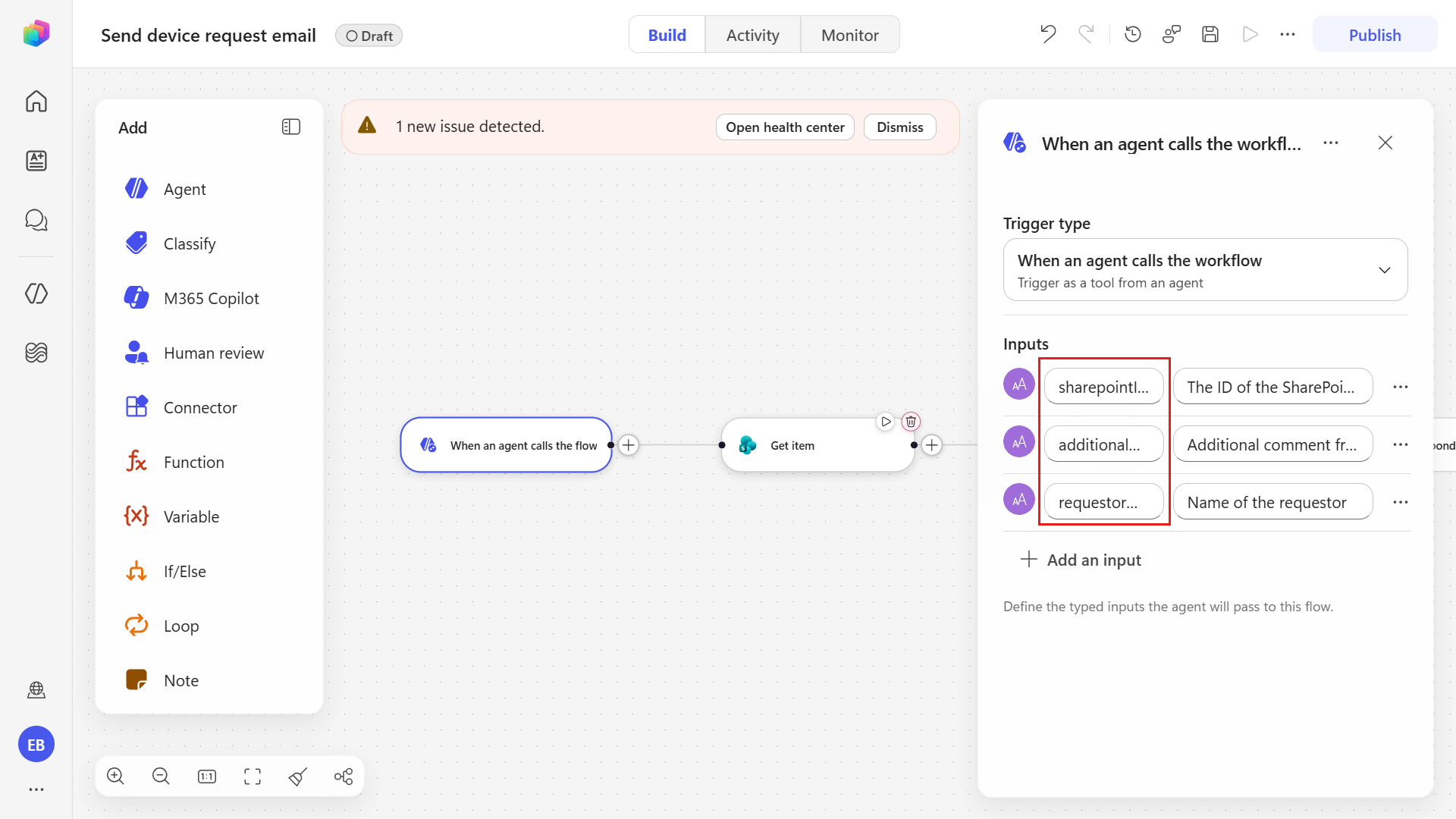Edit the requestor... input name field

(1104, 502)
